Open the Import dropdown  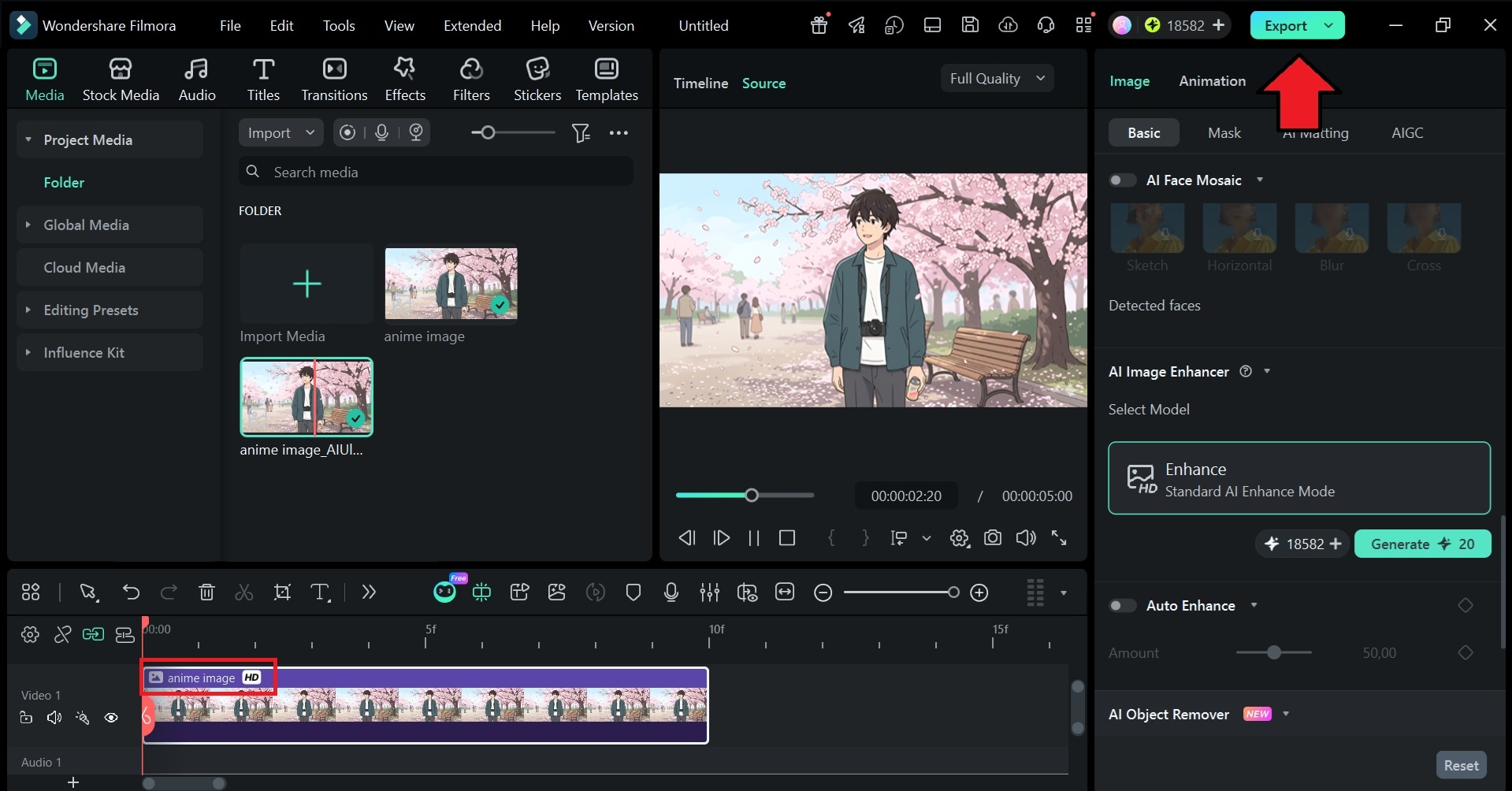click(280, 133)
